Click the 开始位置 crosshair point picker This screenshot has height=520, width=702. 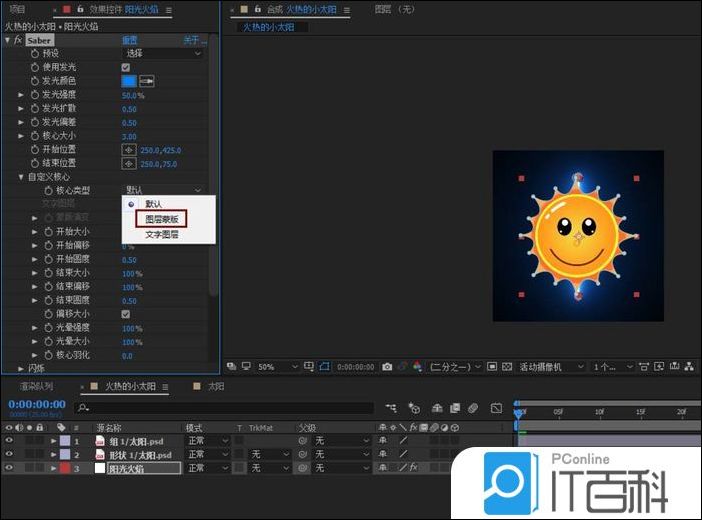(128, 149)
